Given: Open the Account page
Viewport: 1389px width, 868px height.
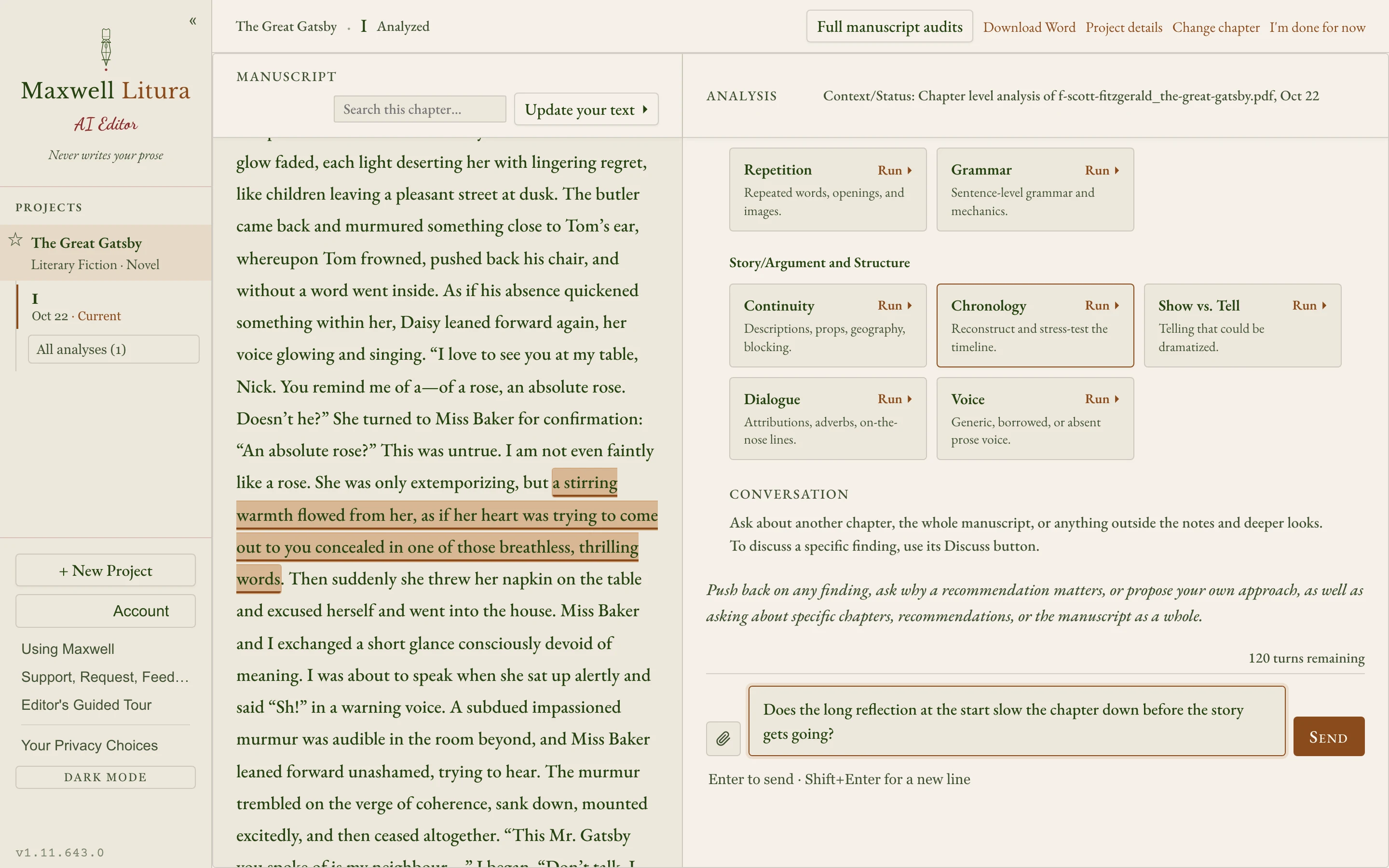Looking at the screenshot, I should [x=106, y=611].
